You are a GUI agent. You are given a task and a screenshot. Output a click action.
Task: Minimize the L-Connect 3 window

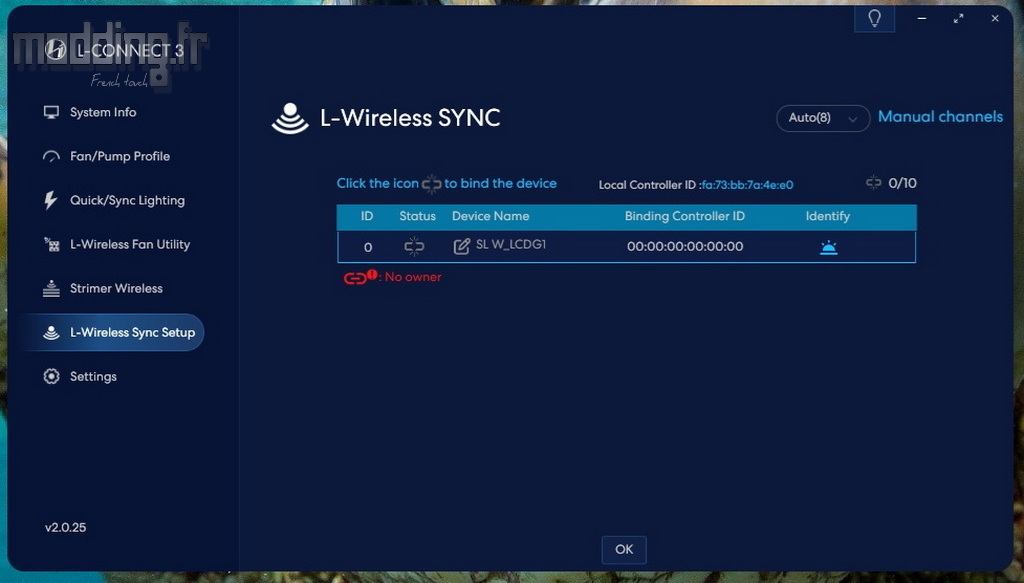click(921, 18)
